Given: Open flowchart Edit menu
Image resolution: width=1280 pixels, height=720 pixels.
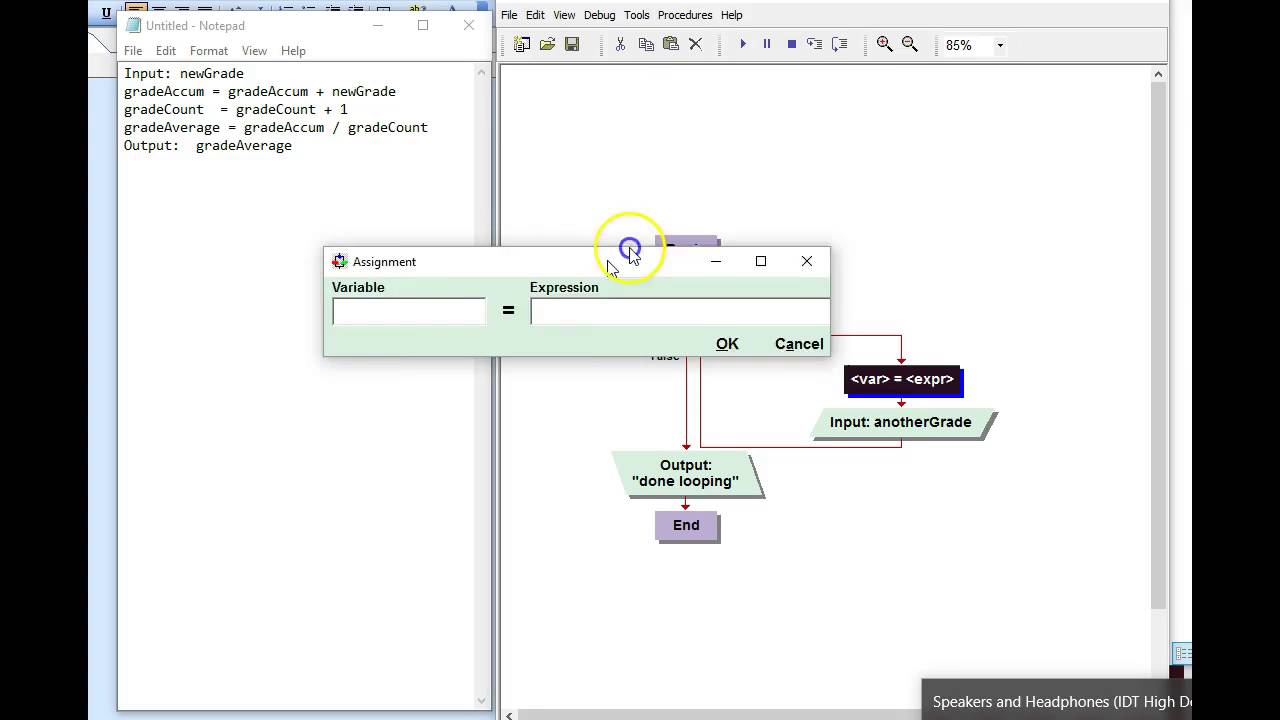Looking at the screenshot, I should [x=535, y=15].
